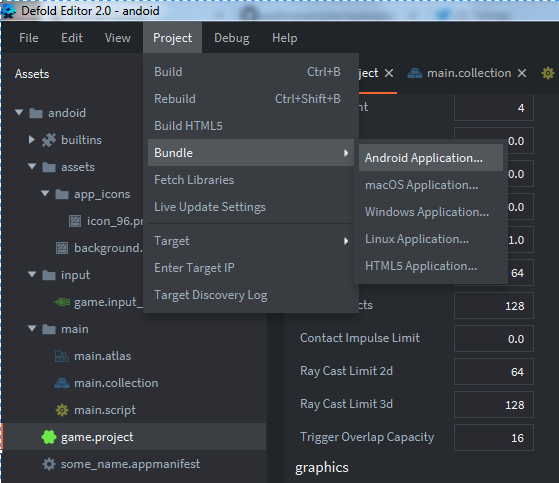Screen dimensions: 559x483
Task: Click the Defold logo in title bar
Action: click(x=9, y=10)
